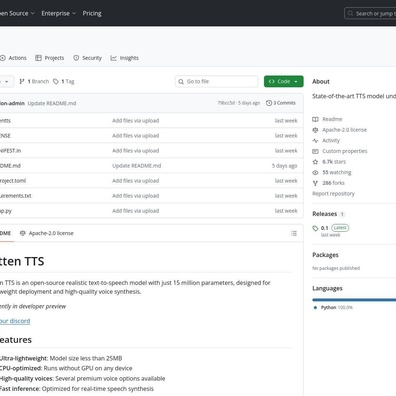This screenshot has width=396, height=396.
Task: Click the magnifier icon in top search box
Action: coord(350,14)
